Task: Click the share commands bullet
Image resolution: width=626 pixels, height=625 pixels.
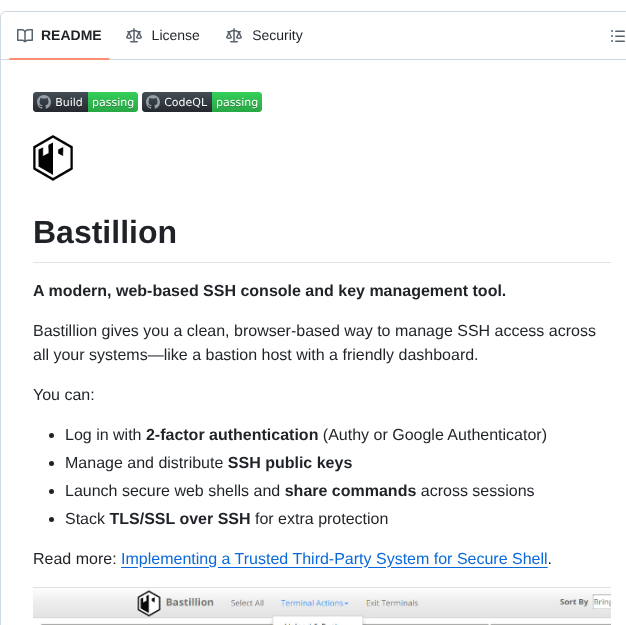Action: (299, 491)
